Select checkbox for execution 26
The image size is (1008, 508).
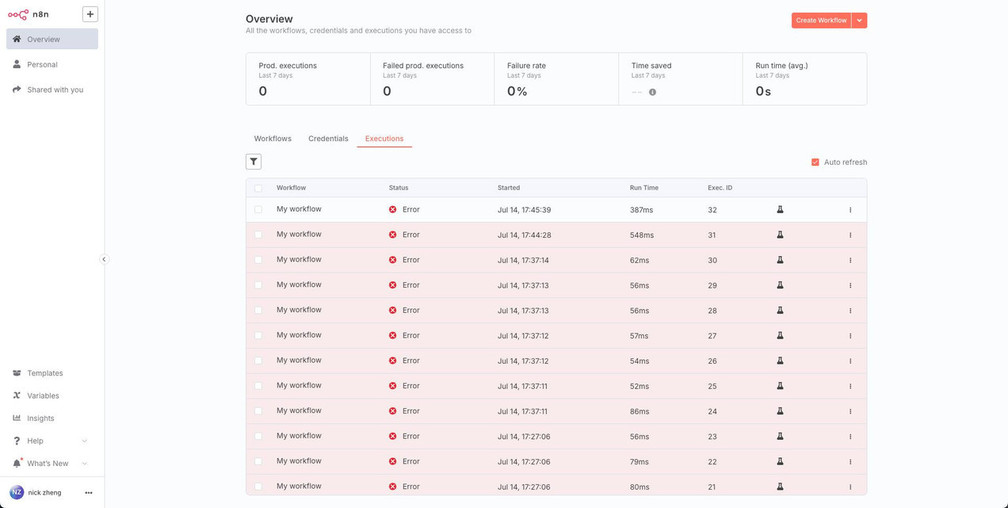(258, 361)
